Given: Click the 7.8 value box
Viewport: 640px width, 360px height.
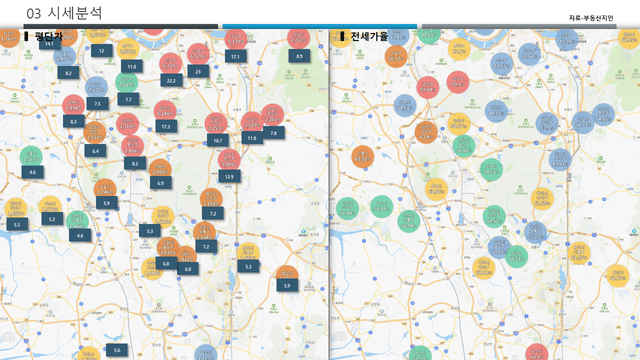Looking at the screenshot, I should point(273,133).
